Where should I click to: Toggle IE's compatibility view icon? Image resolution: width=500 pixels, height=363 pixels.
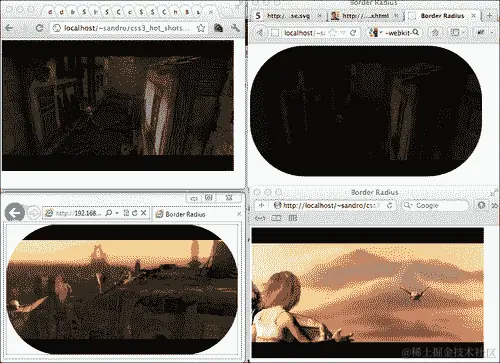tap(126, 213)
